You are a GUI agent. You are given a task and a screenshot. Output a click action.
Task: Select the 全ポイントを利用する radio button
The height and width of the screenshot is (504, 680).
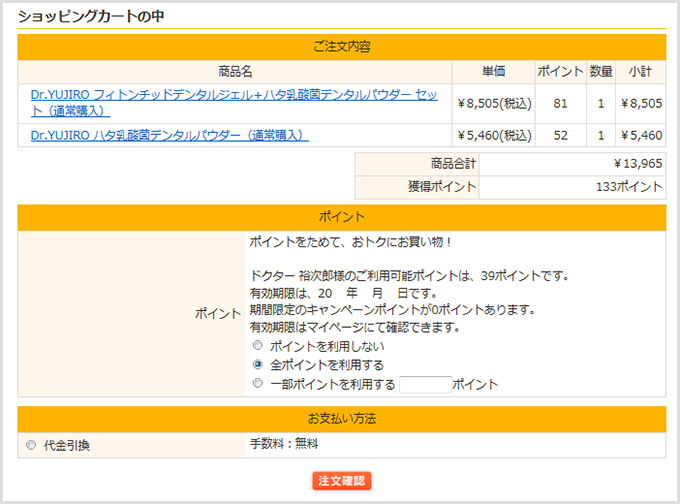coord(258,364)
